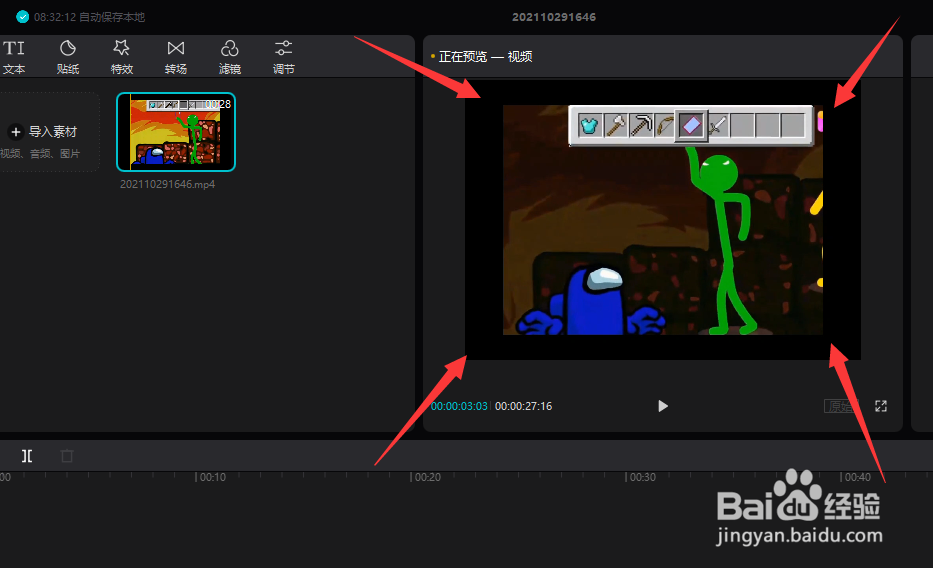The width and height of the screenshot is (933, 568).
Task: Click the project title 202110291646
Action: coord(554,17)
